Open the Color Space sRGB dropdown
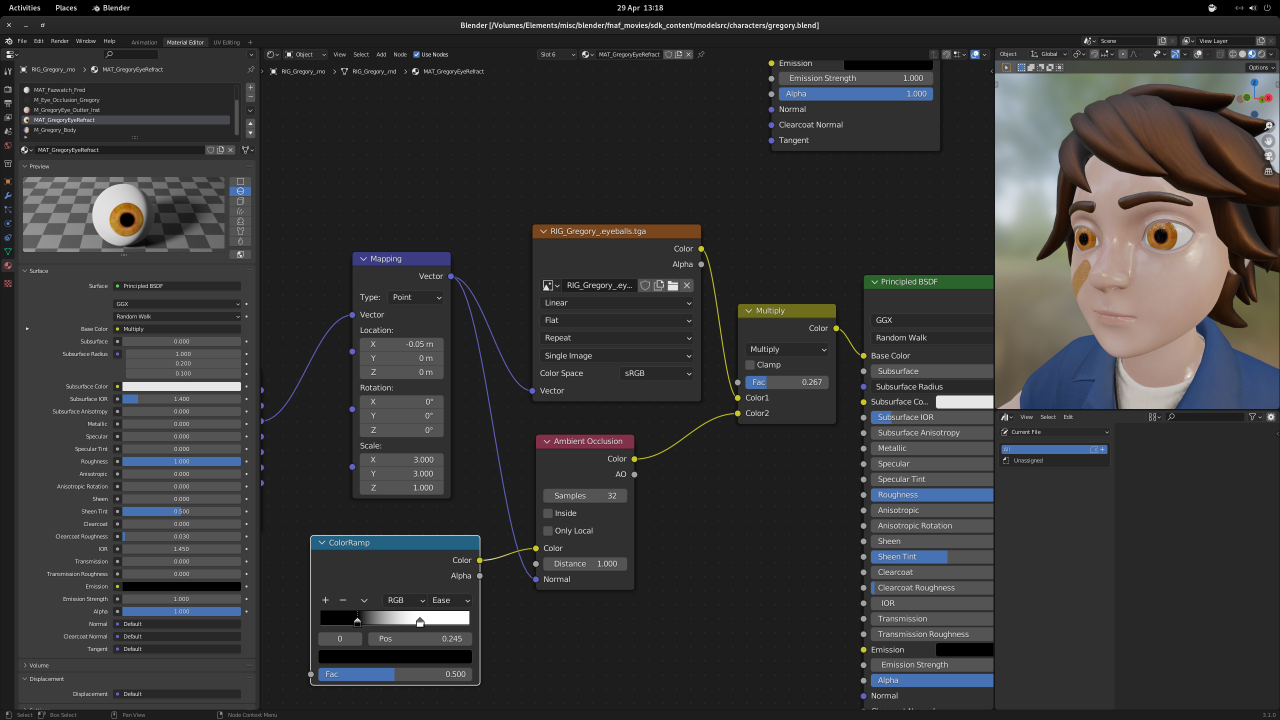Screen dimensions: 1280x720 (656, 373)
